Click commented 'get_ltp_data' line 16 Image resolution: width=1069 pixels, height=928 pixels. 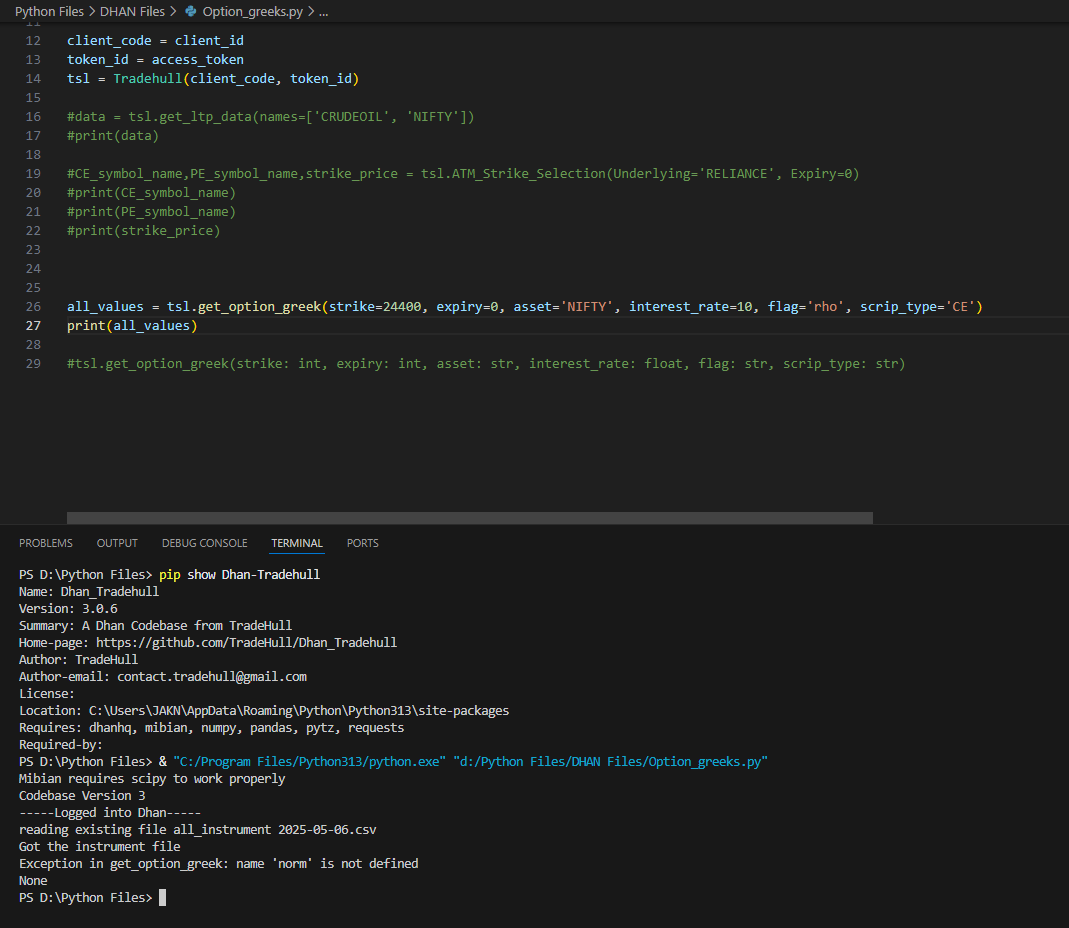click(271, 117)
